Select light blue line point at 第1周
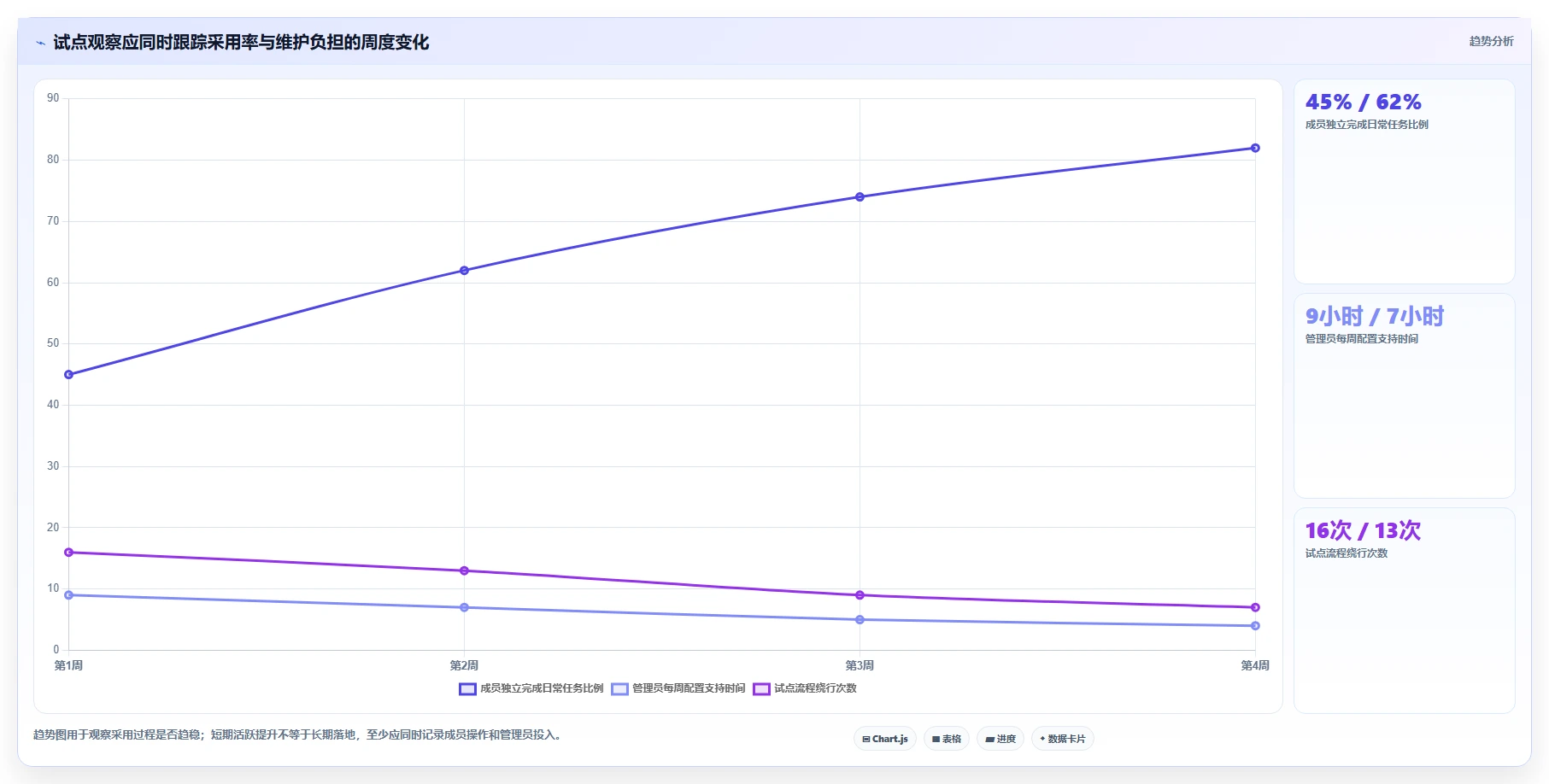The image size is (1549, 784). pyautogui.click(x=69, y=595)
